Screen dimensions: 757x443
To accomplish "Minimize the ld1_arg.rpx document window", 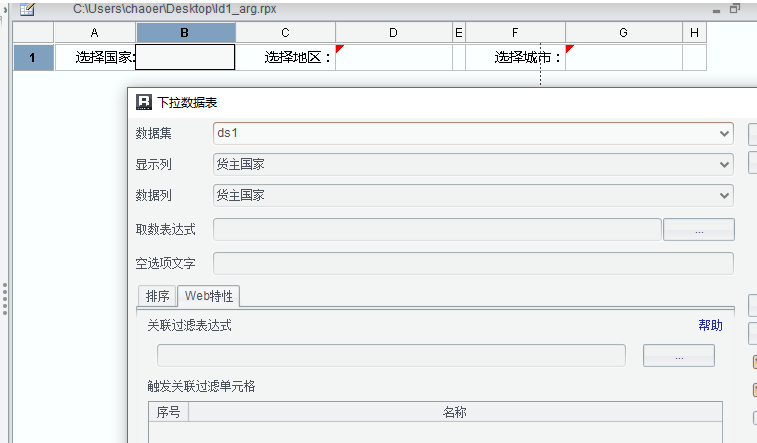I will tap(716, 10).
